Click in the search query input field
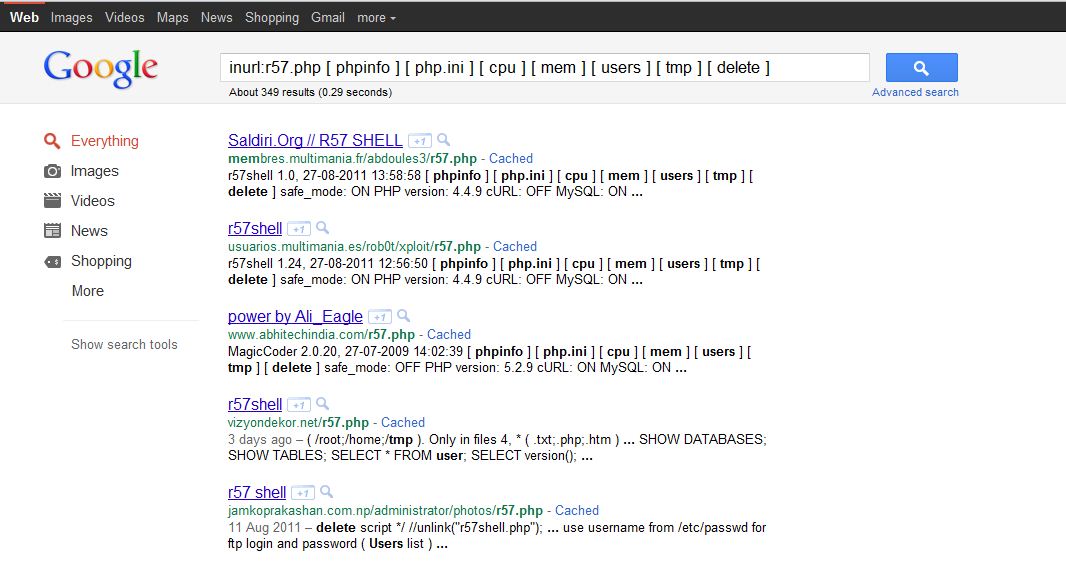 click(545, 68)
